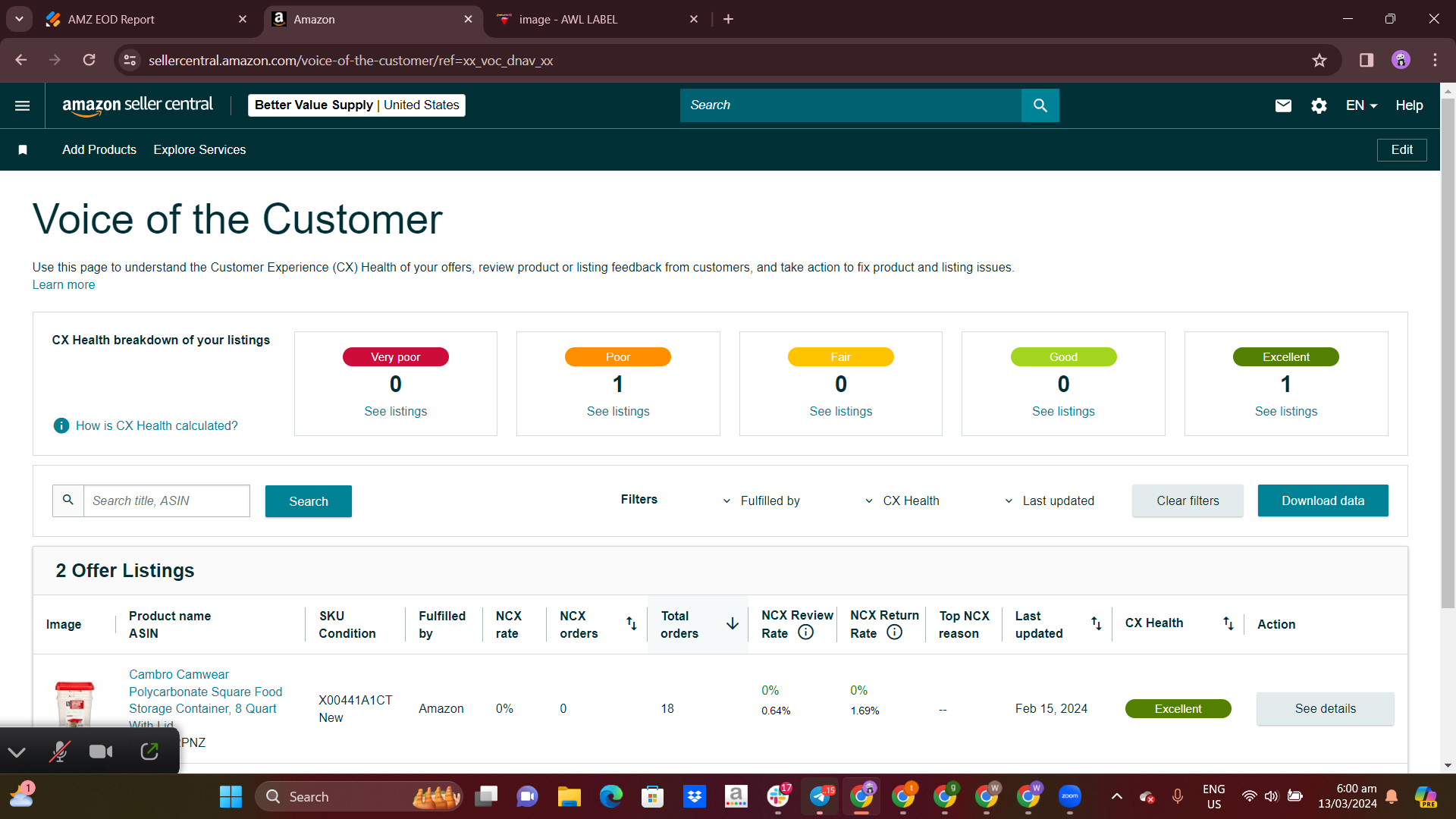Reload the current page
The width and height of the screenshot is (1456, 819).
coord(89,60)
